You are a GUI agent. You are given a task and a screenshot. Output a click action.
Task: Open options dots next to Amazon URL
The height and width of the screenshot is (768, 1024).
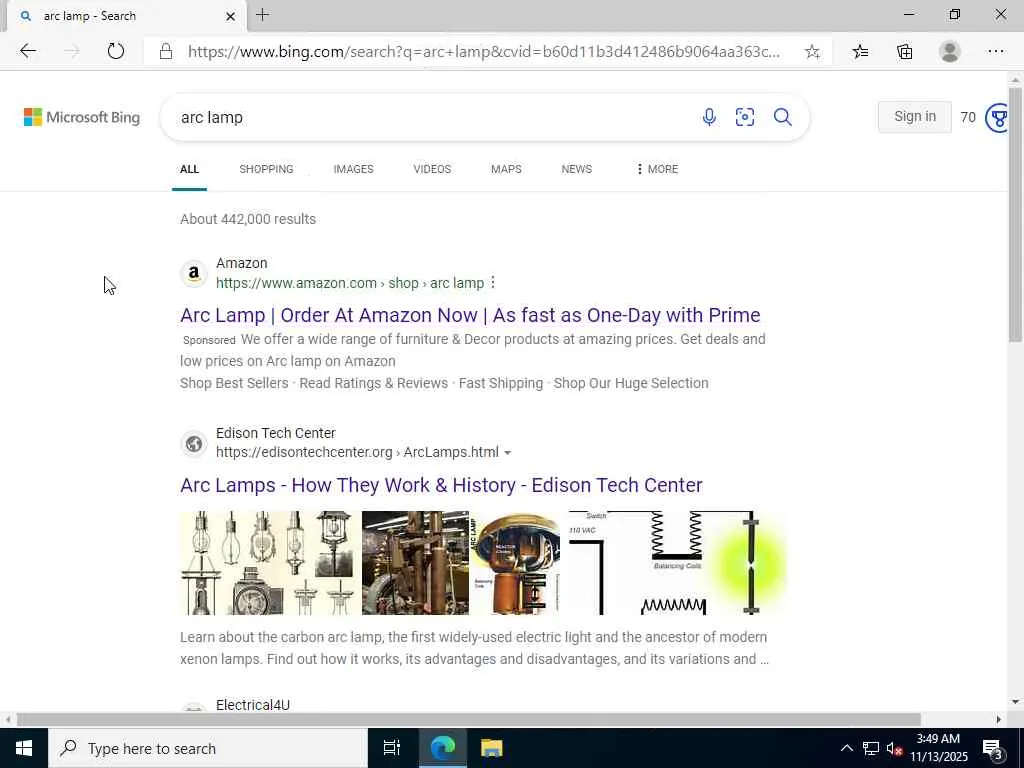coord(493,282)
